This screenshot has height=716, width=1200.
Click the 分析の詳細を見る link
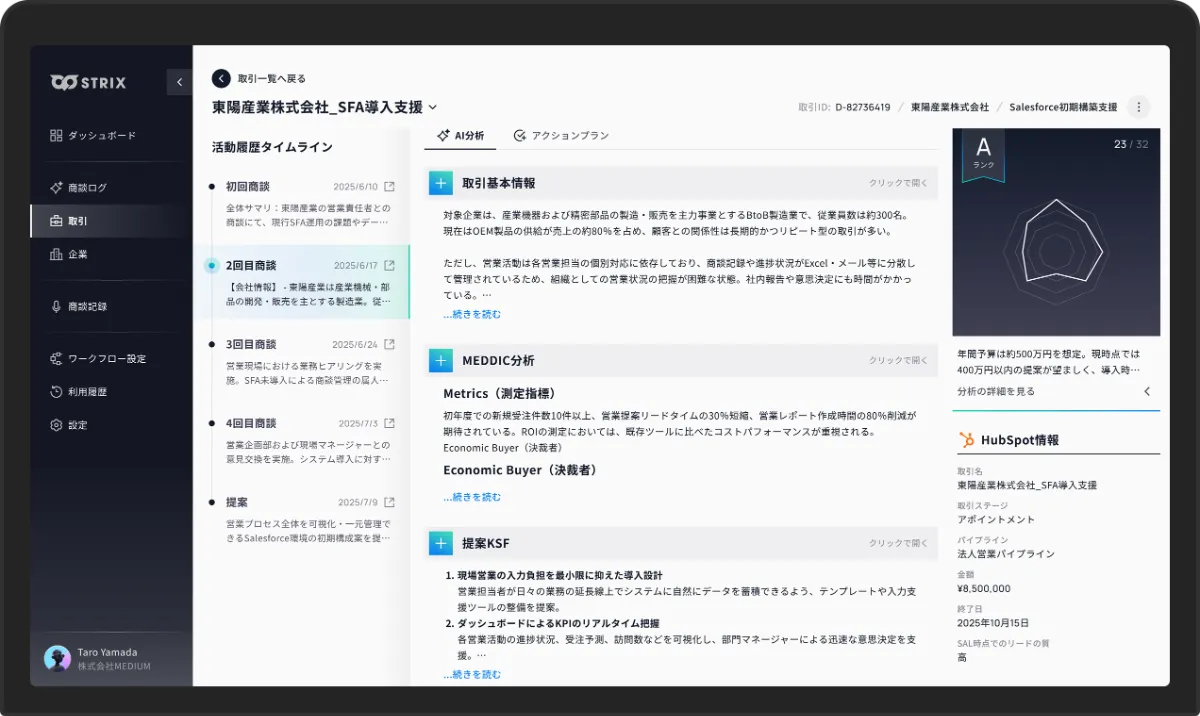click(996, 392)
